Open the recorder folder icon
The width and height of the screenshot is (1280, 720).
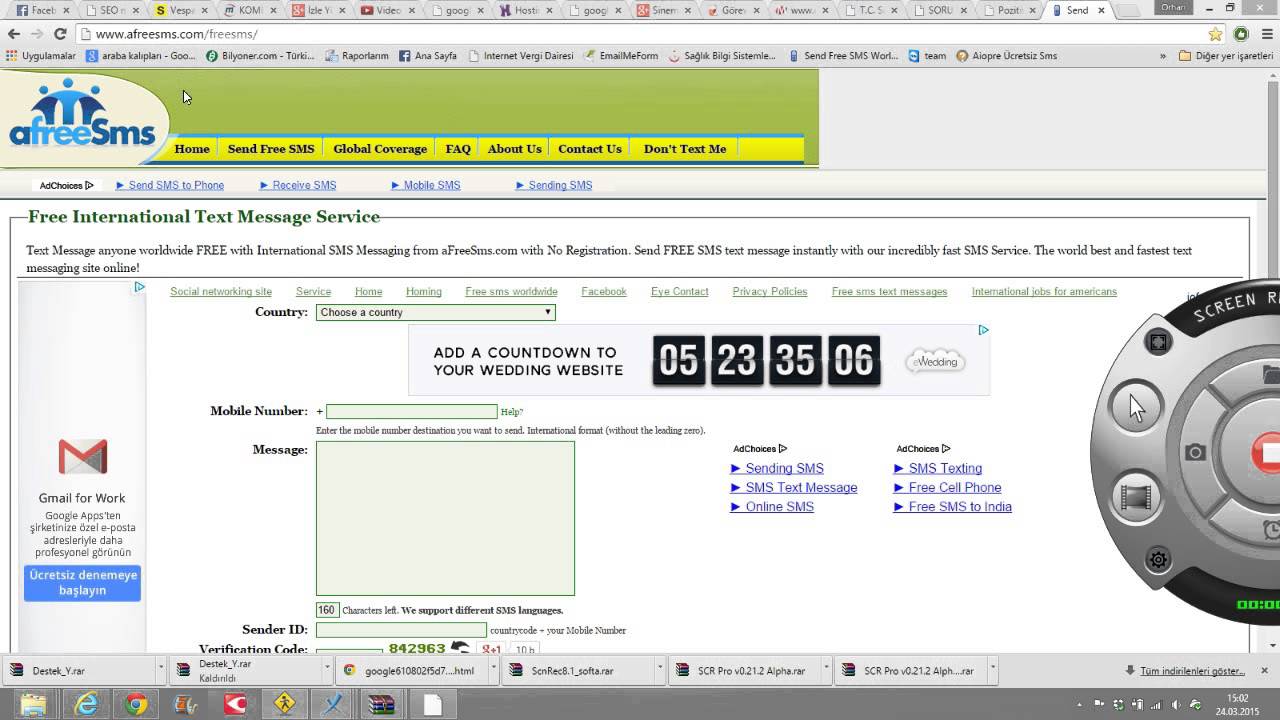coord(1272,375)
